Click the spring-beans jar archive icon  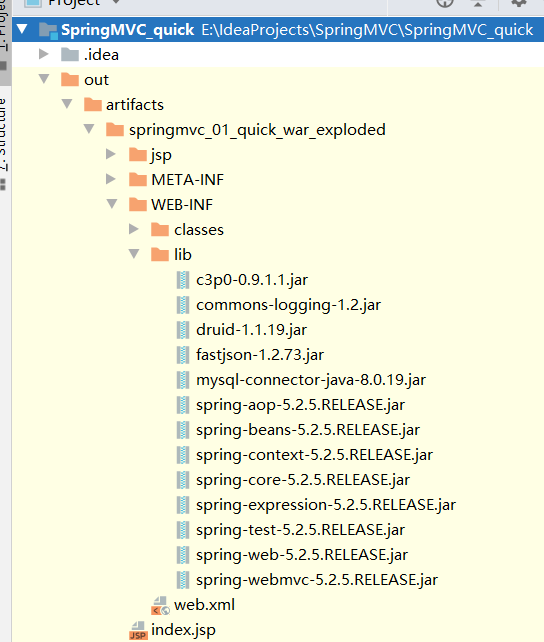[183, 430]
